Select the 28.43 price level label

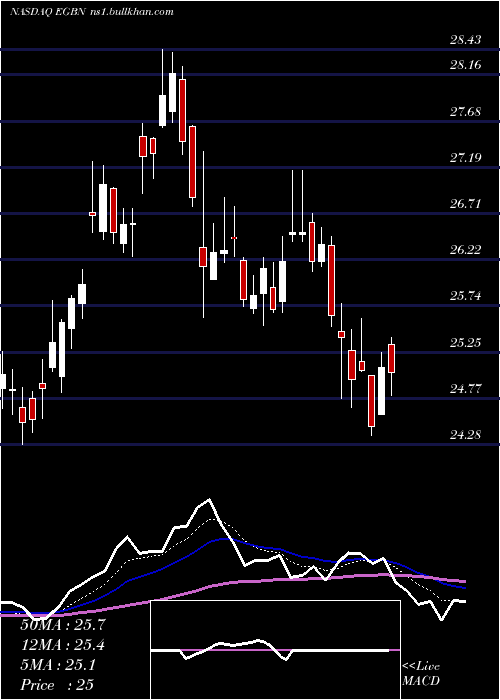pos(466,40)
